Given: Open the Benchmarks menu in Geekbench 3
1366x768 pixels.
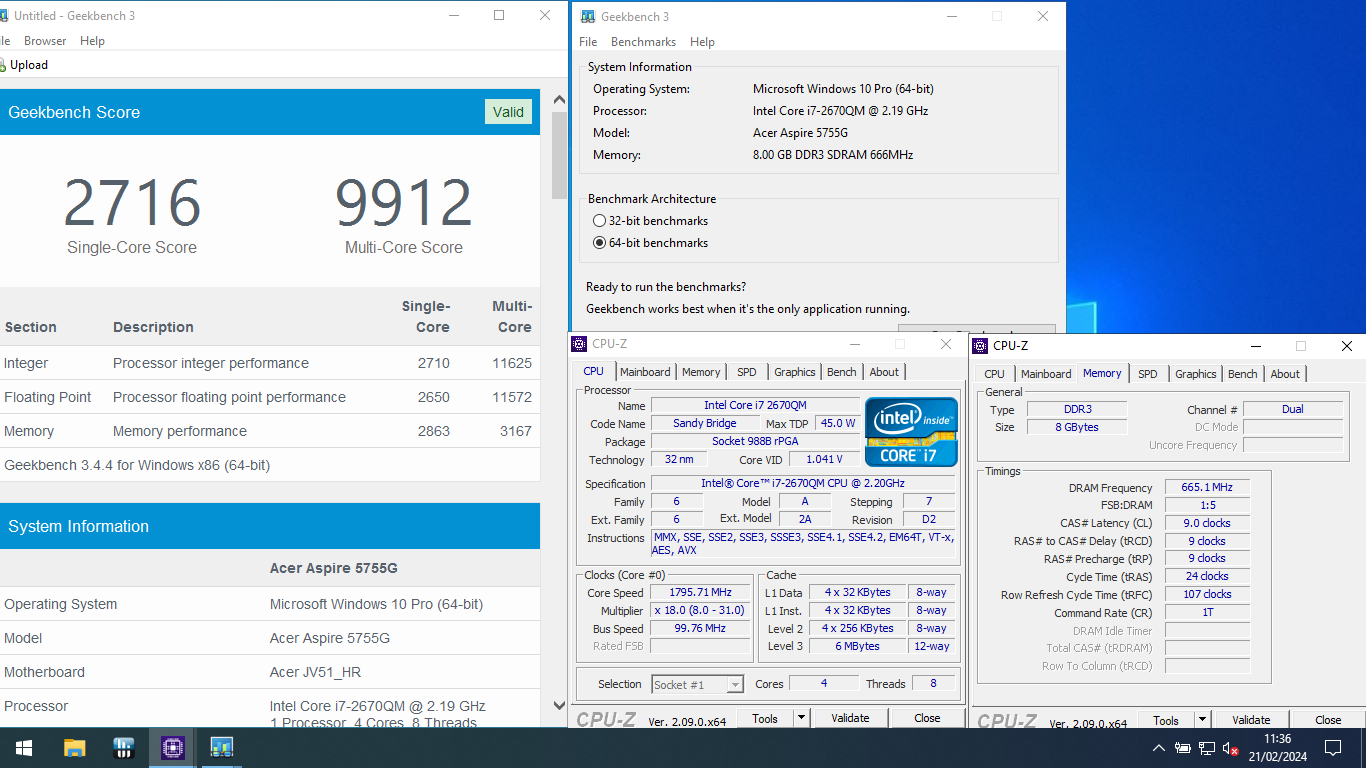Looking at the screenshot, I should pos(643,42).
